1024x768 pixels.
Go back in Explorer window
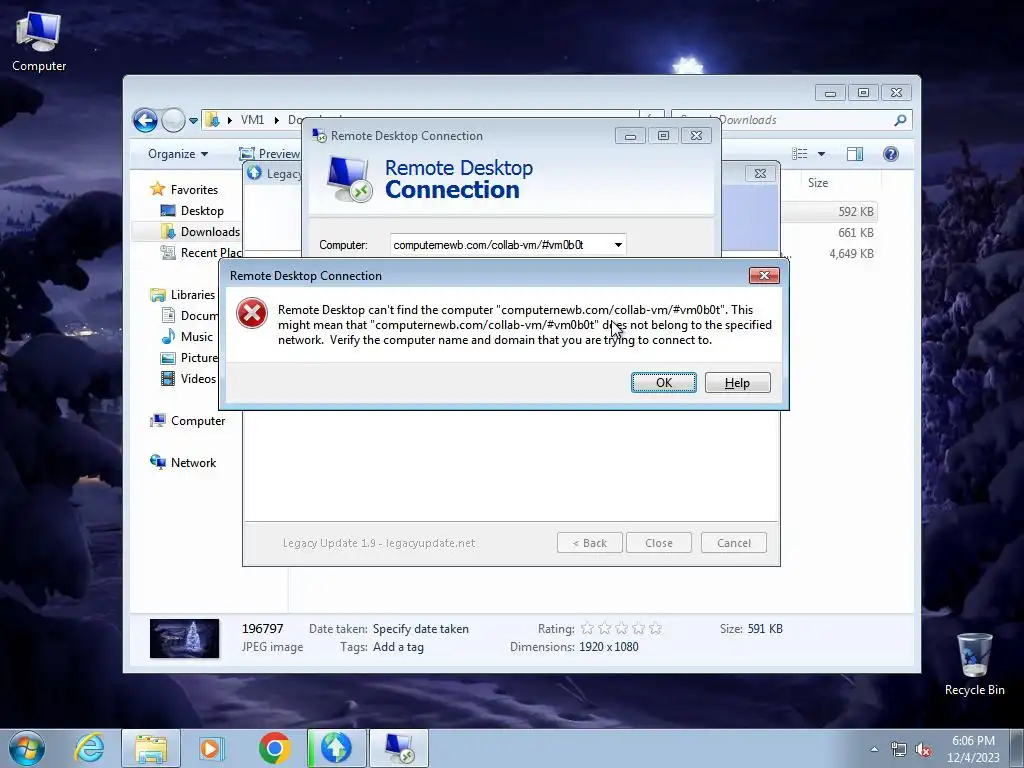point(145,120)
